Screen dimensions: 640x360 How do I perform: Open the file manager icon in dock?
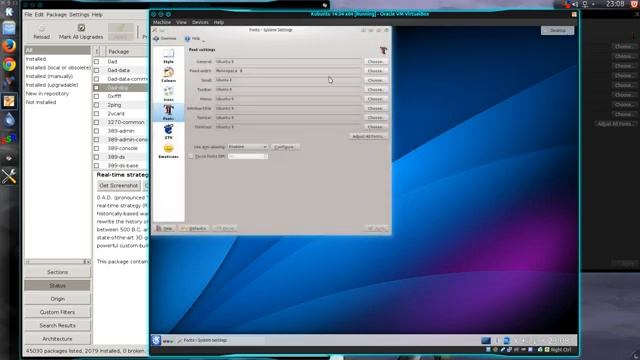click(x=9, y=28)
